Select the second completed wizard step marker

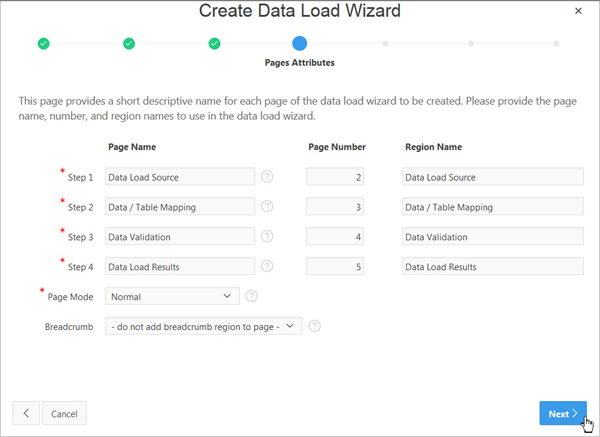[x=129, y=44]
